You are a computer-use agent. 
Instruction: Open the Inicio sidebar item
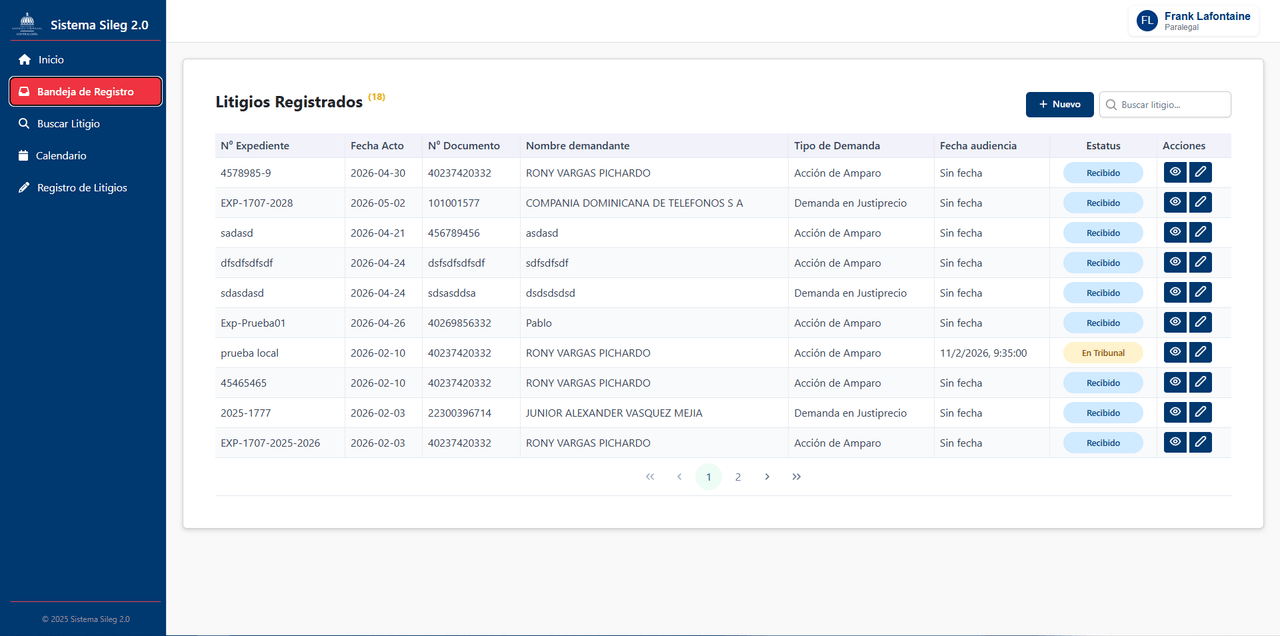pyautogui.click(x=85, y=60)
